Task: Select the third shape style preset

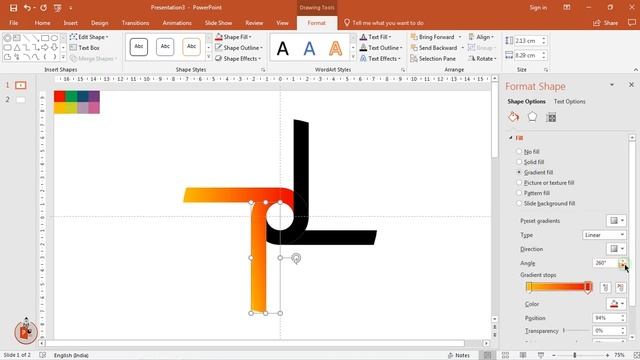Action: tap(191, 47)
